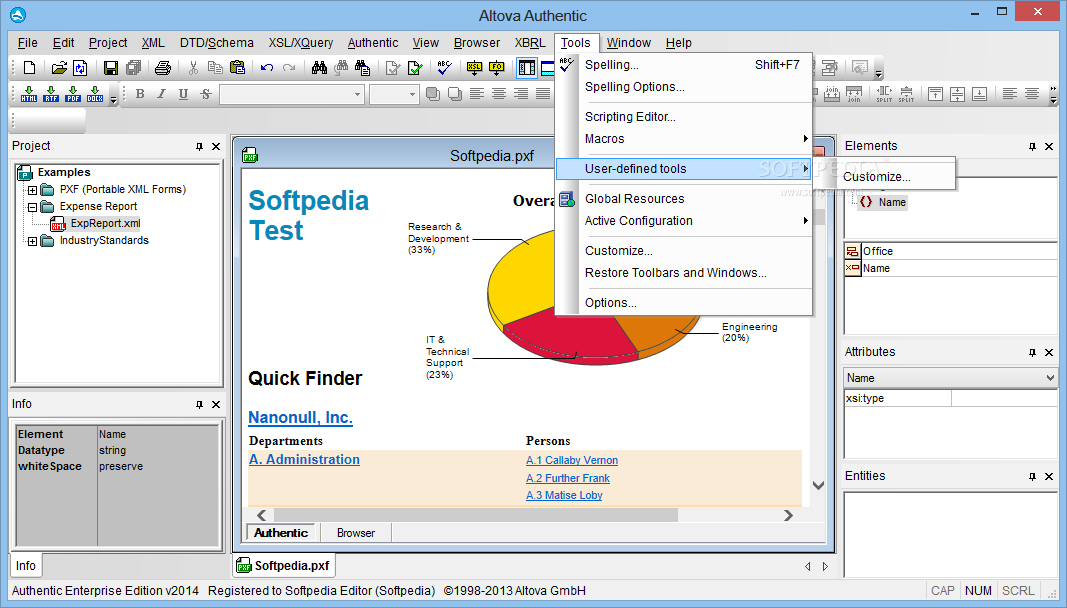The width and height of the screenshot is (1067, 608).
Task: Open the Name dropdown in Attributes panel
Action: point(1050,378)
